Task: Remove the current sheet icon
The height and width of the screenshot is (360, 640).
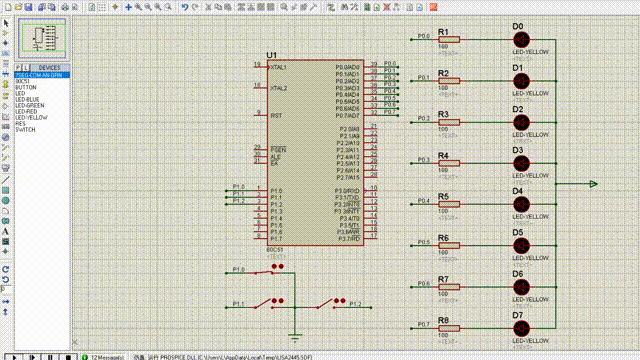Action: point(387,7)
